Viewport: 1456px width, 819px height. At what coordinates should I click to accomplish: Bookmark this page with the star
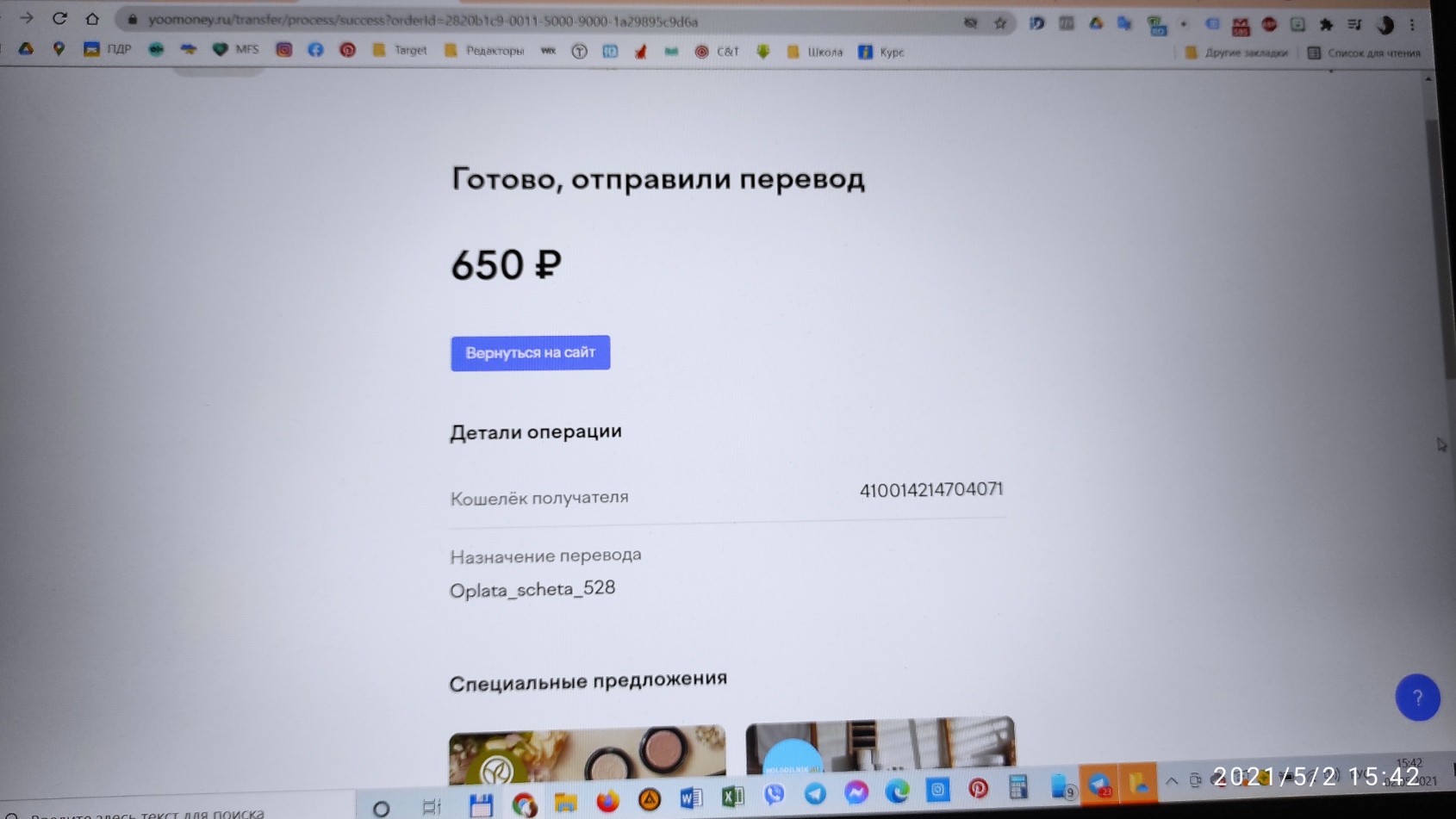1000,23
